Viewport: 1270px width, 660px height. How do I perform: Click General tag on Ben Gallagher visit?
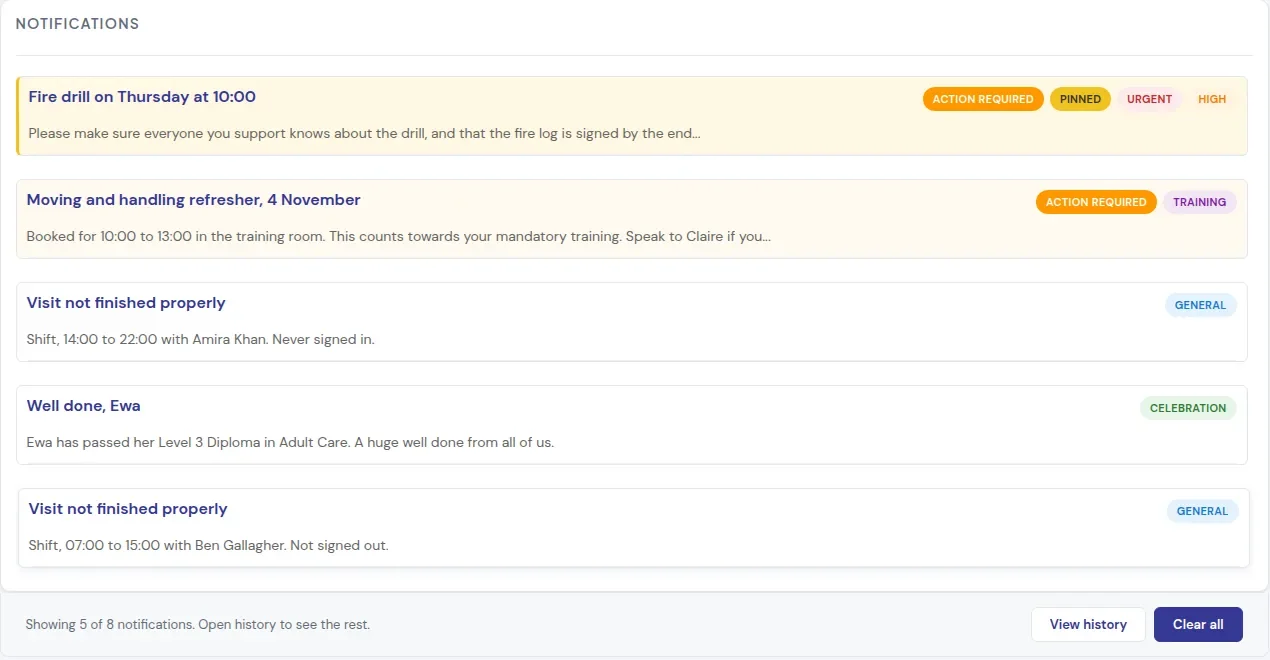1203,511
